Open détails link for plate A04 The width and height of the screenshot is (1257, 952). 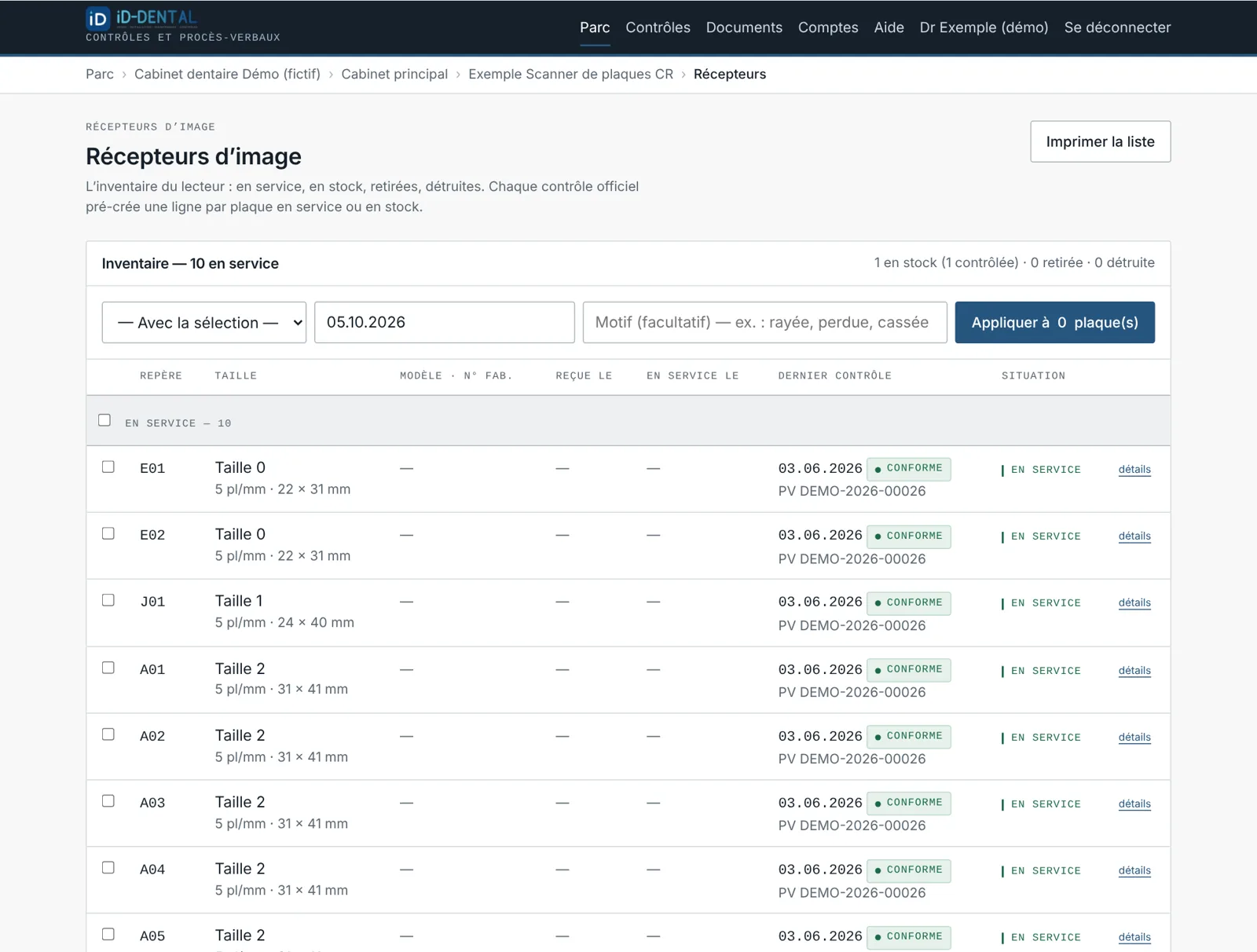[x=1134, y=871]
